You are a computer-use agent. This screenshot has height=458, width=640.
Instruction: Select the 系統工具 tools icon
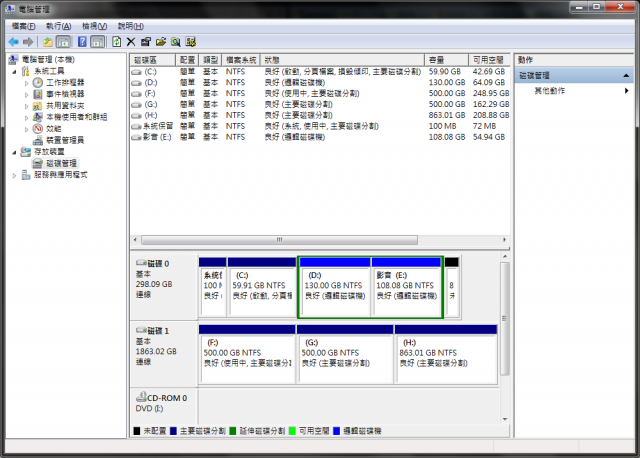pos(26,71)
